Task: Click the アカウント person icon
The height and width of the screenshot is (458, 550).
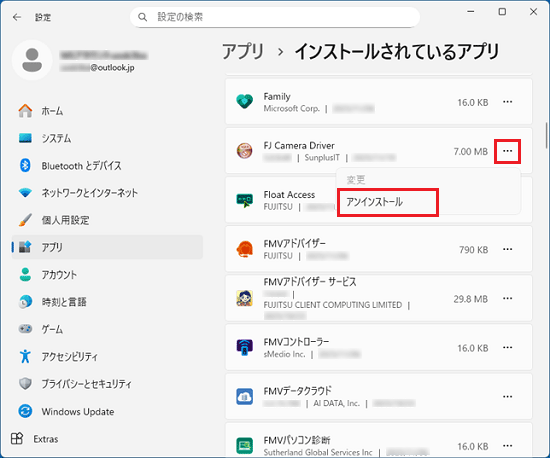Action: [25, 275]
